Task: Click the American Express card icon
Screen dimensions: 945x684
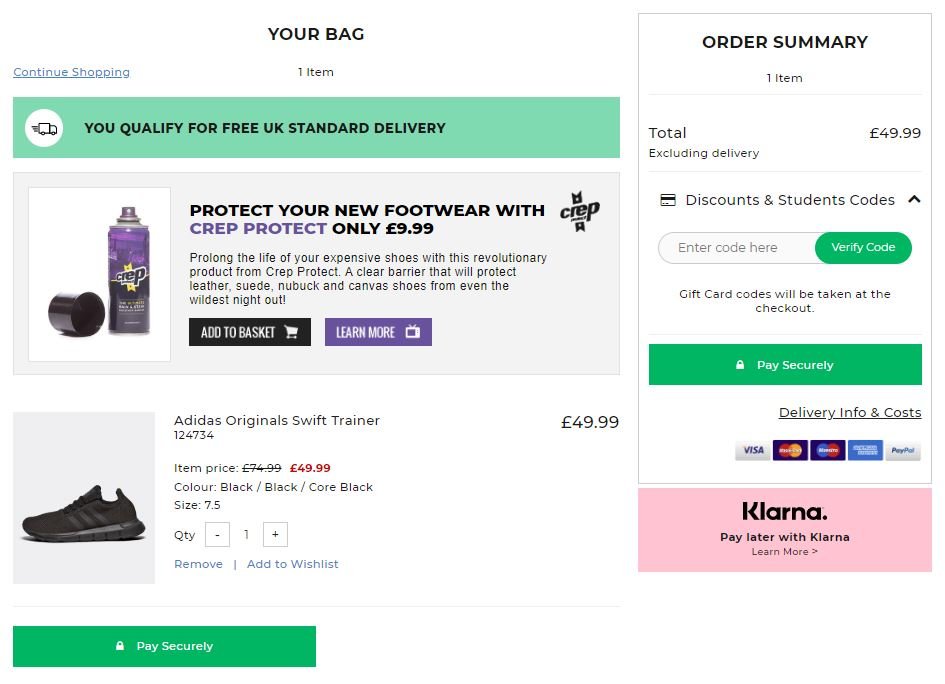Action: click(x=865, y=450)
